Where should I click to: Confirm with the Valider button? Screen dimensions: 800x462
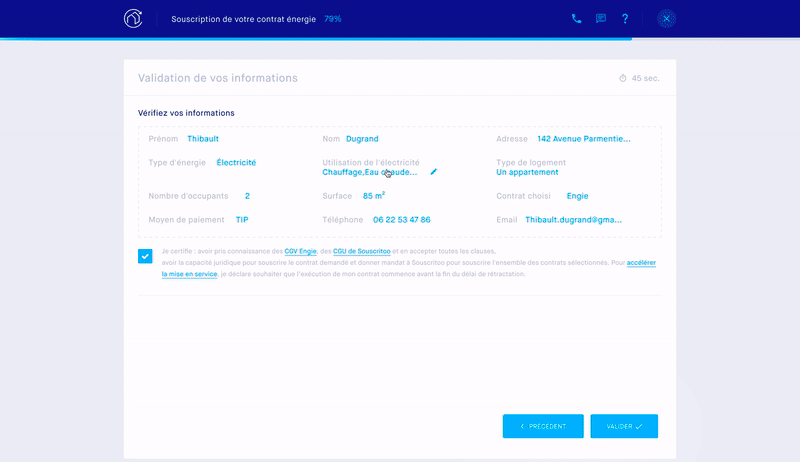pyautogui.click(x=624, y=426)
